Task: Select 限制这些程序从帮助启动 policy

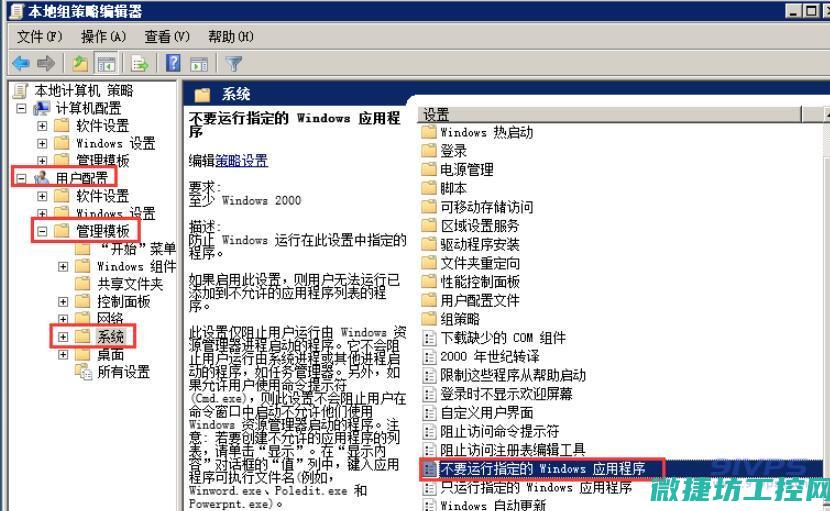Action: click(x=513, y=375)
